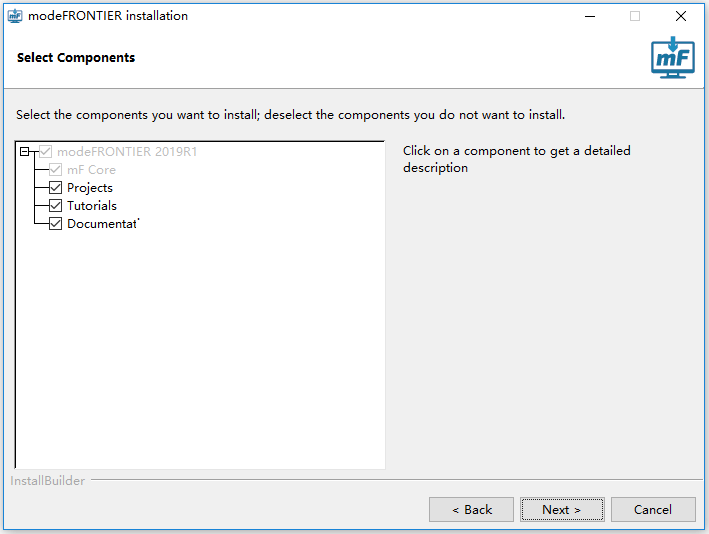
Task: Click the modeFRONTIER 2019R1 root checkbox
Action: click(45, 151)
